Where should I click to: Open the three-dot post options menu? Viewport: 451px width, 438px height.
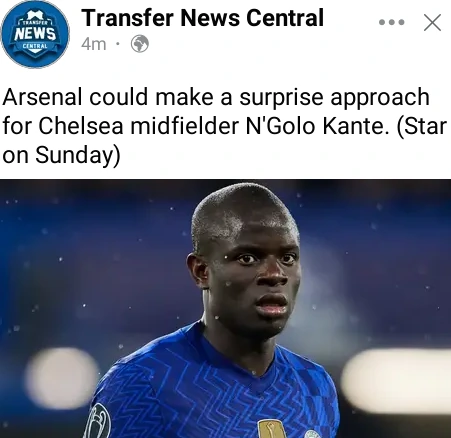pos(392,22)
